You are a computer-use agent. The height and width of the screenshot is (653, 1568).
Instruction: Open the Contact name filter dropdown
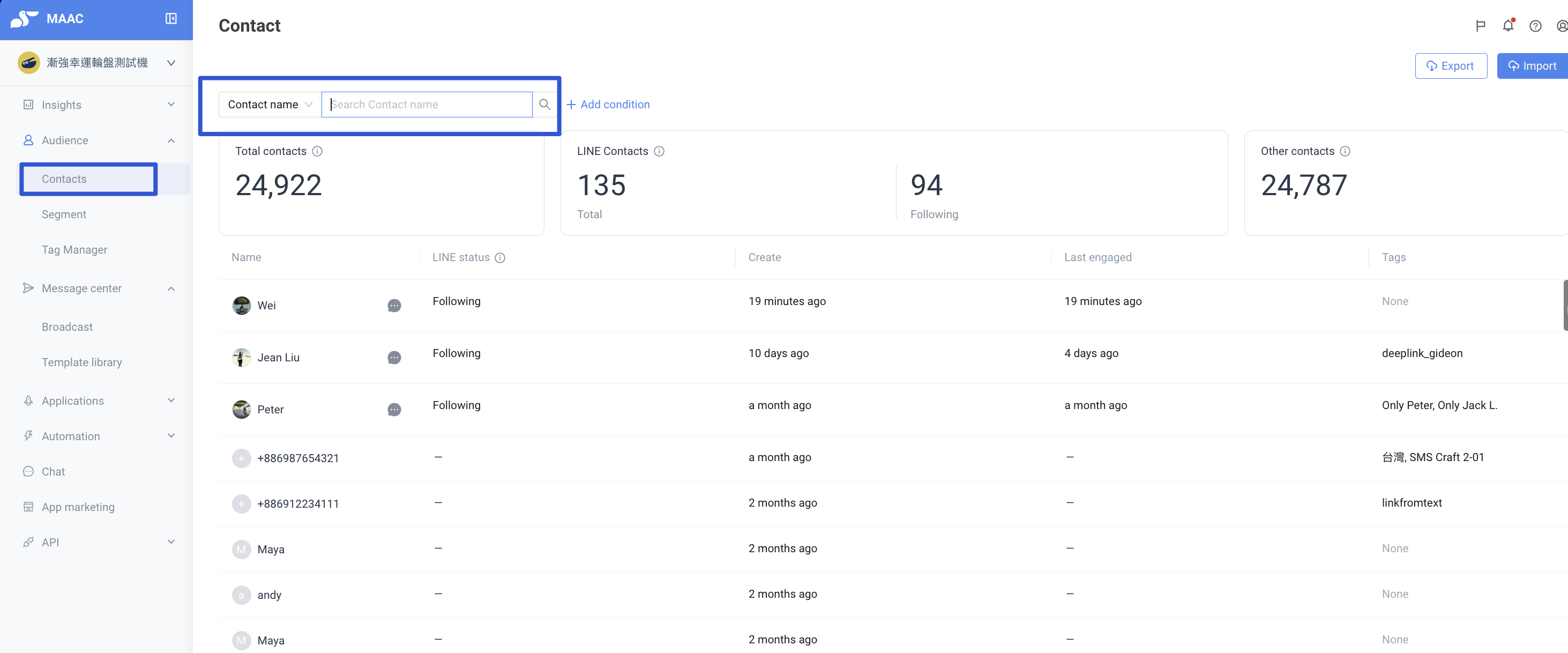(x=270, y=104)
